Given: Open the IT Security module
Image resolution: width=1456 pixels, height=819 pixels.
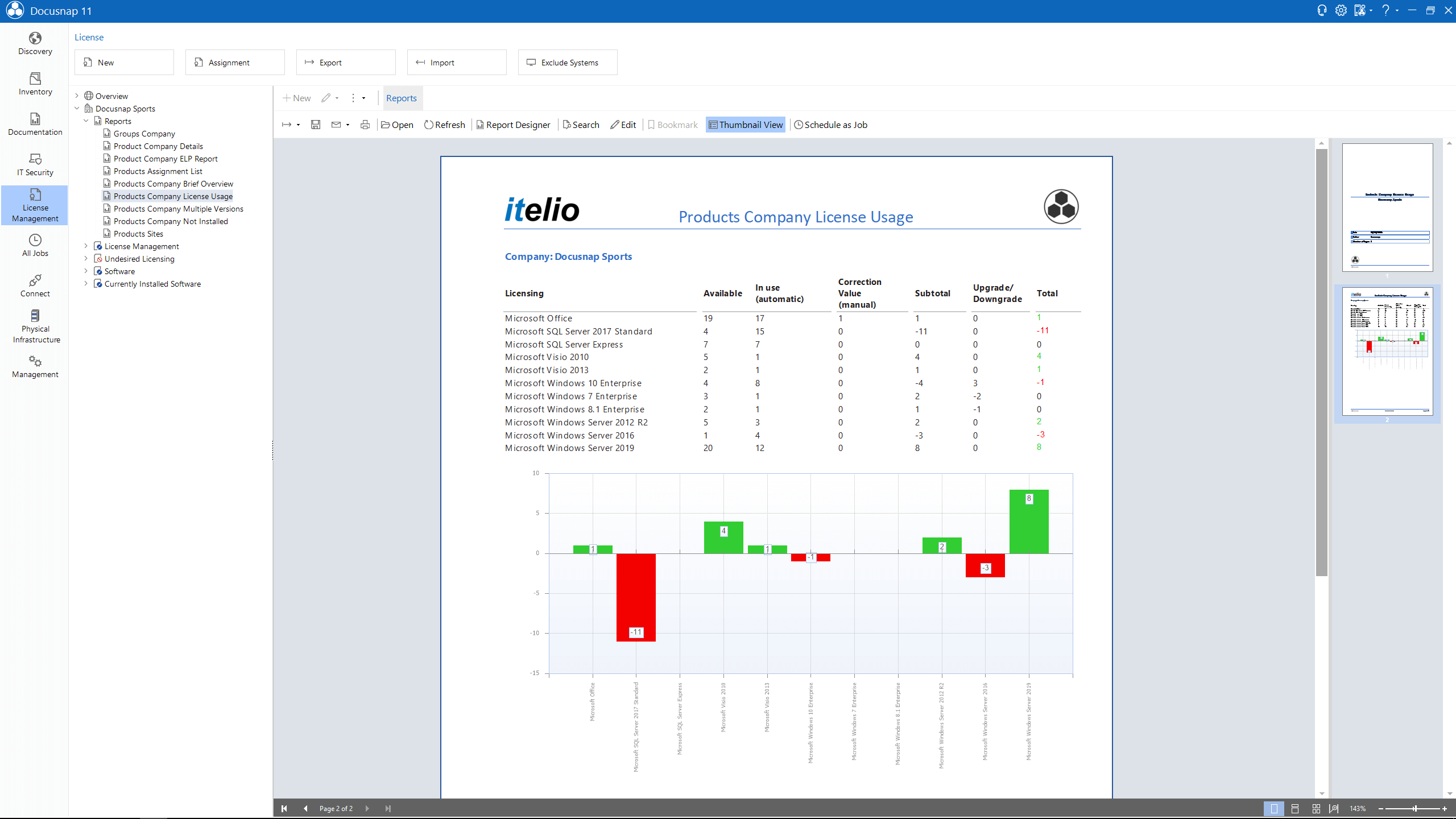Looking at the screenshot, I should (x=35, y=164).
